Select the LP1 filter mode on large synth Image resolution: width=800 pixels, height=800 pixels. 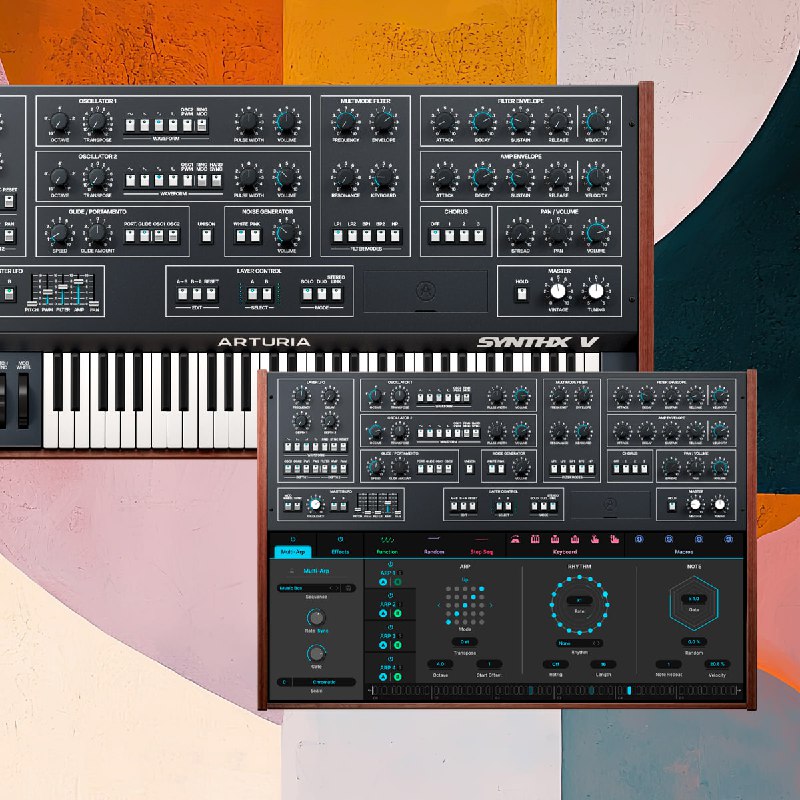(338, 236)
